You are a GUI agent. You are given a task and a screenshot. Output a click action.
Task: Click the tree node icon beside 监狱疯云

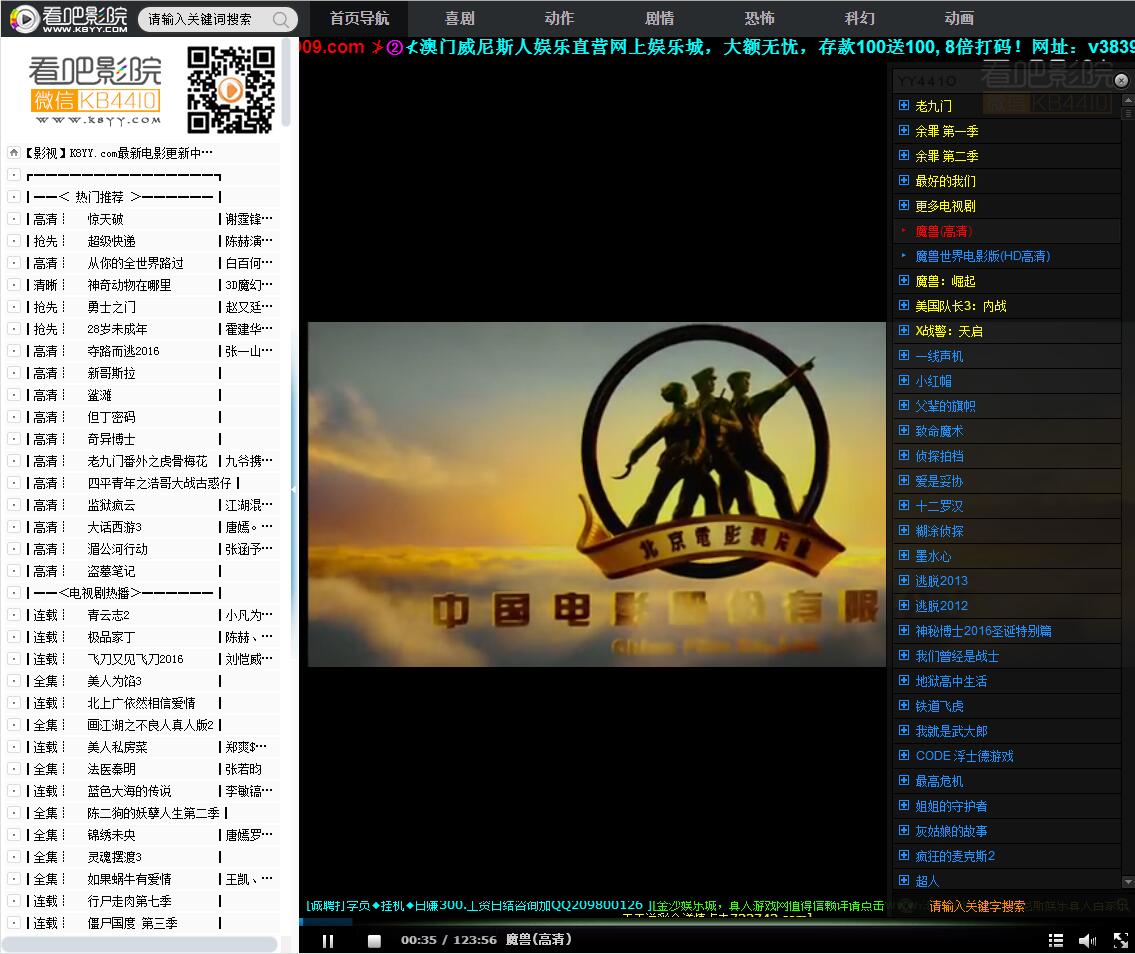point(14,505)
